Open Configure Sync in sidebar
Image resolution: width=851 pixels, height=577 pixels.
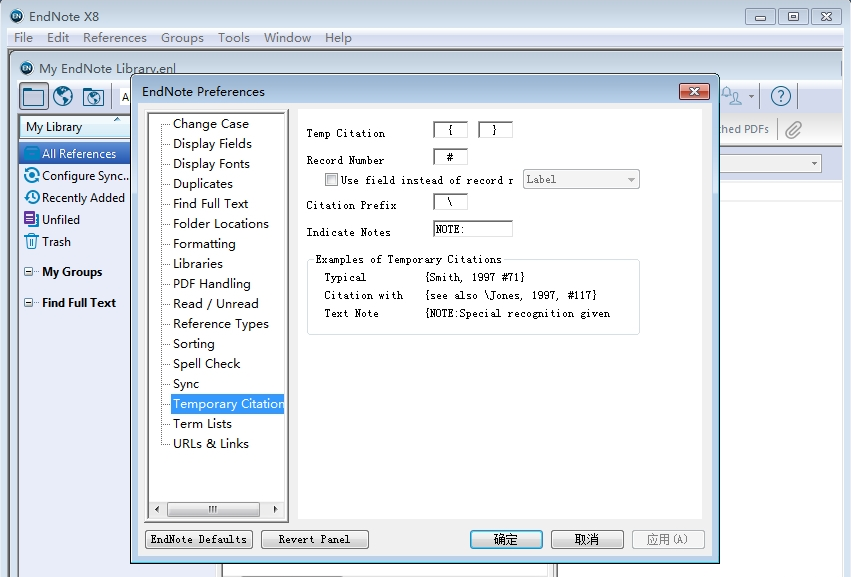click(x=76, y=176)
